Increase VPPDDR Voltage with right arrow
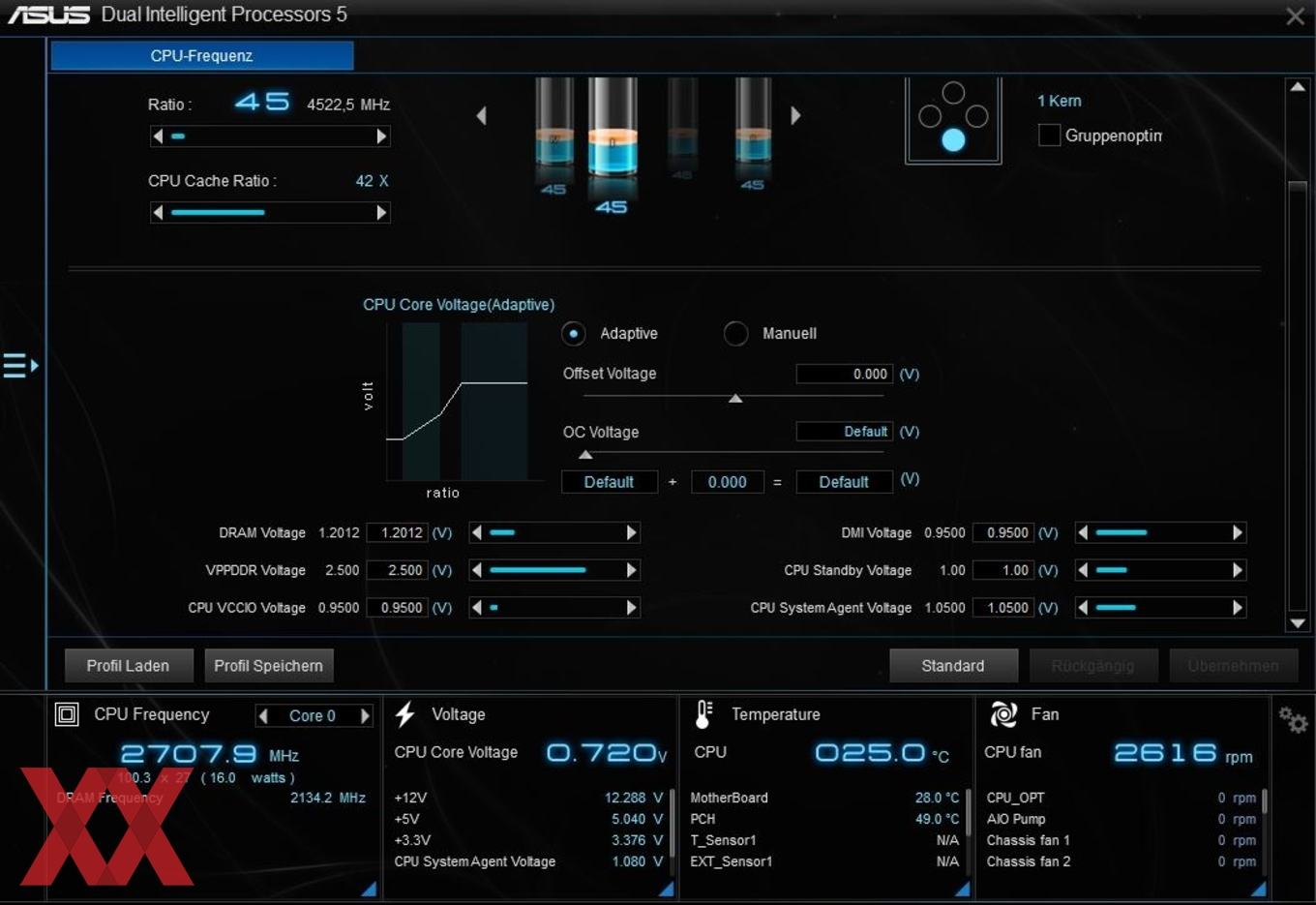The height and width of the screenshot is (905, 1316). pos(632,570)
